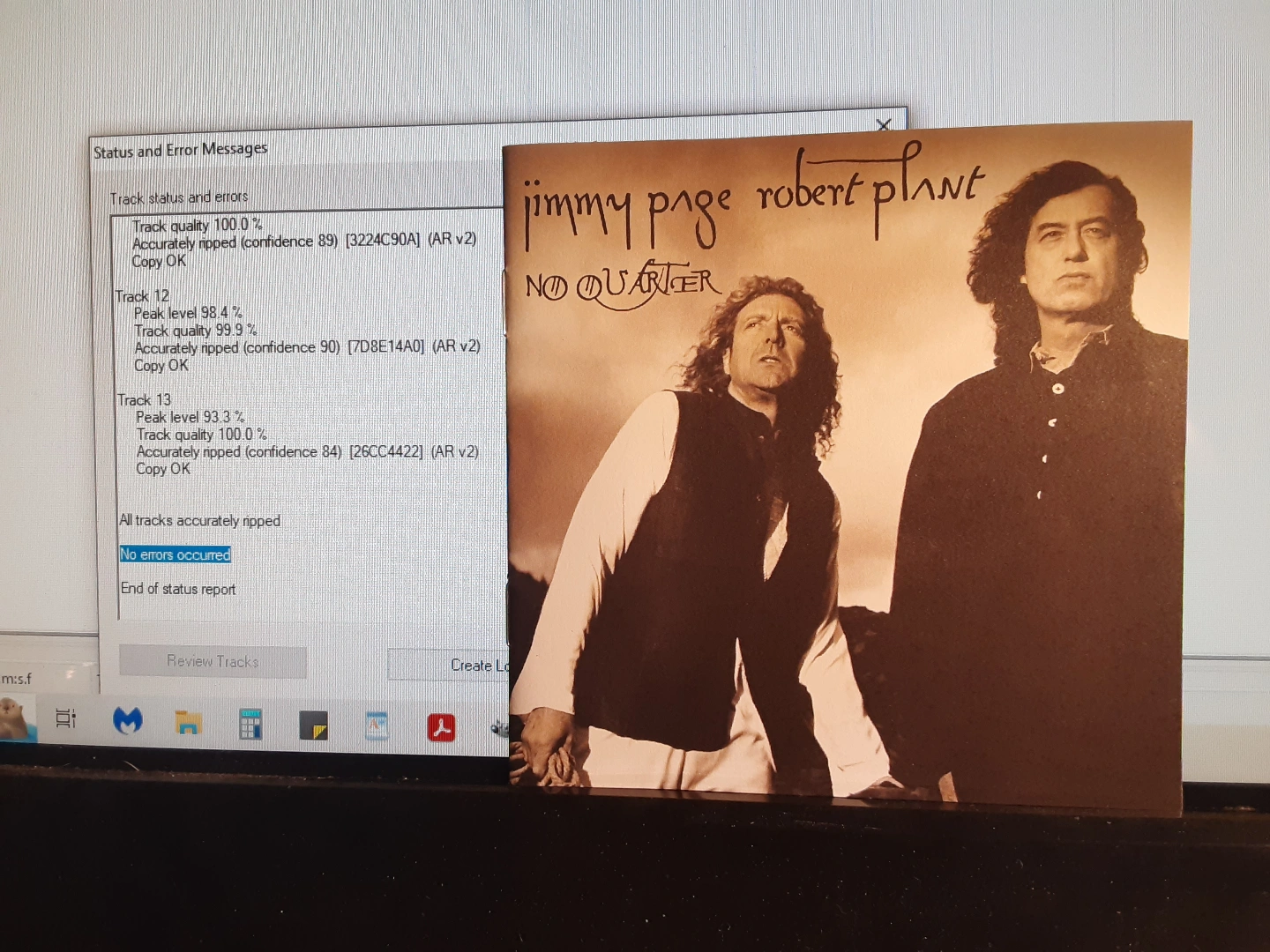Open Sticky Notes from the taskbar

click(x=313, y=725)
